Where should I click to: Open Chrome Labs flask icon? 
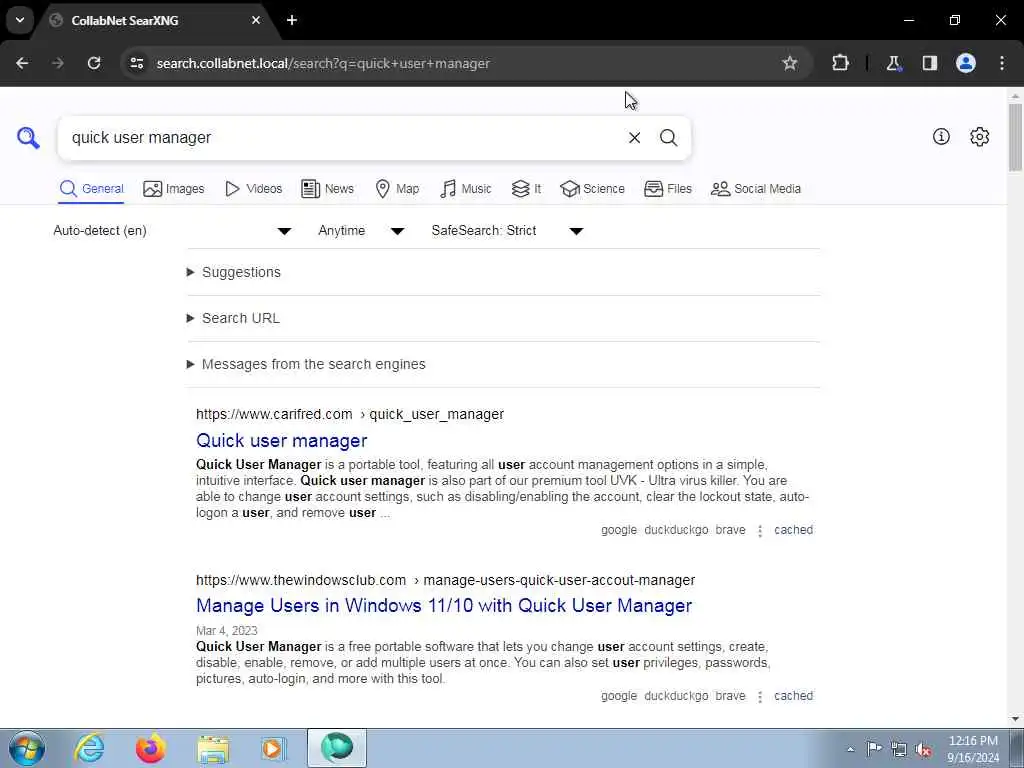893,63
